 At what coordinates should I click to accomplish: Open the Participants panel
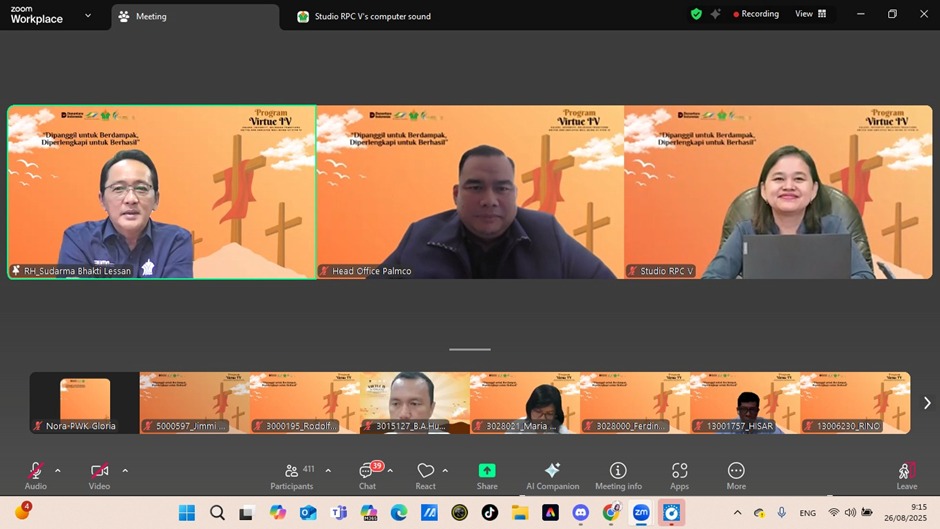click(x=292, y=474)
